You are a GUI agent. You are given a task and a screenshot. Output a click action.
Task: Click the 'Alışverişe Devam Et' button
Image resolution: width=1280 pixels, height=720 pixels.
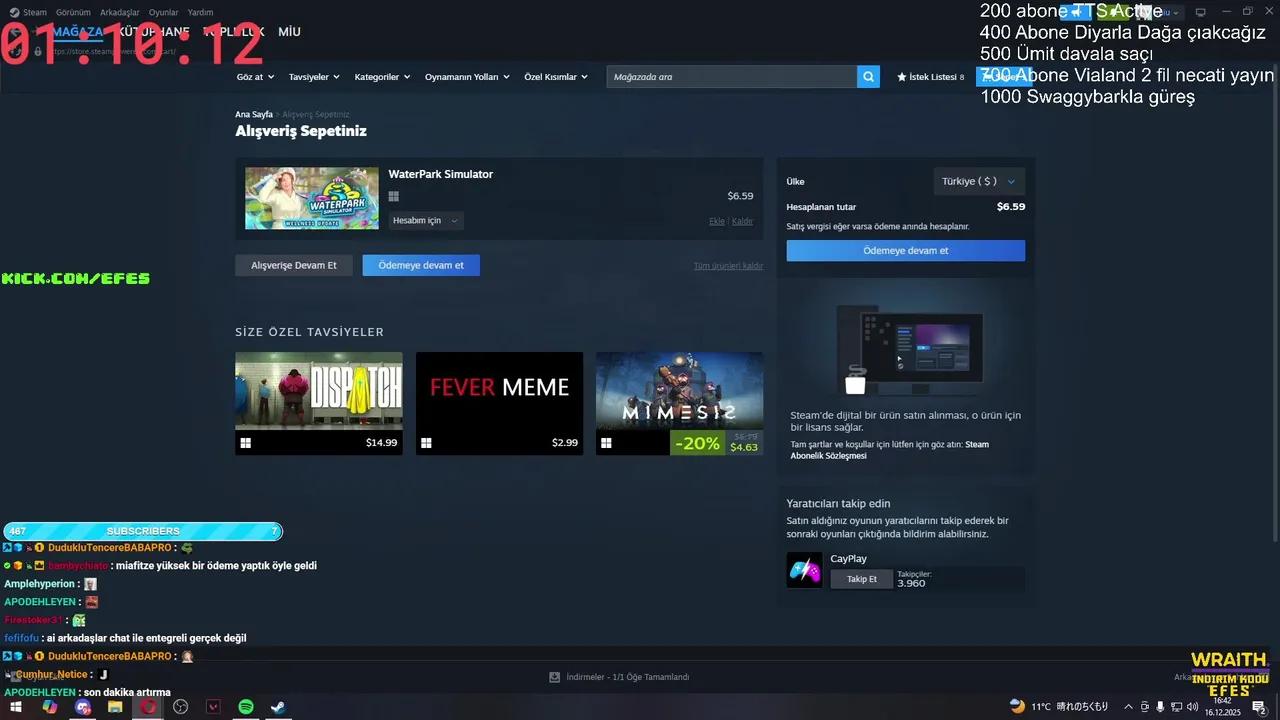coord(294,265)
